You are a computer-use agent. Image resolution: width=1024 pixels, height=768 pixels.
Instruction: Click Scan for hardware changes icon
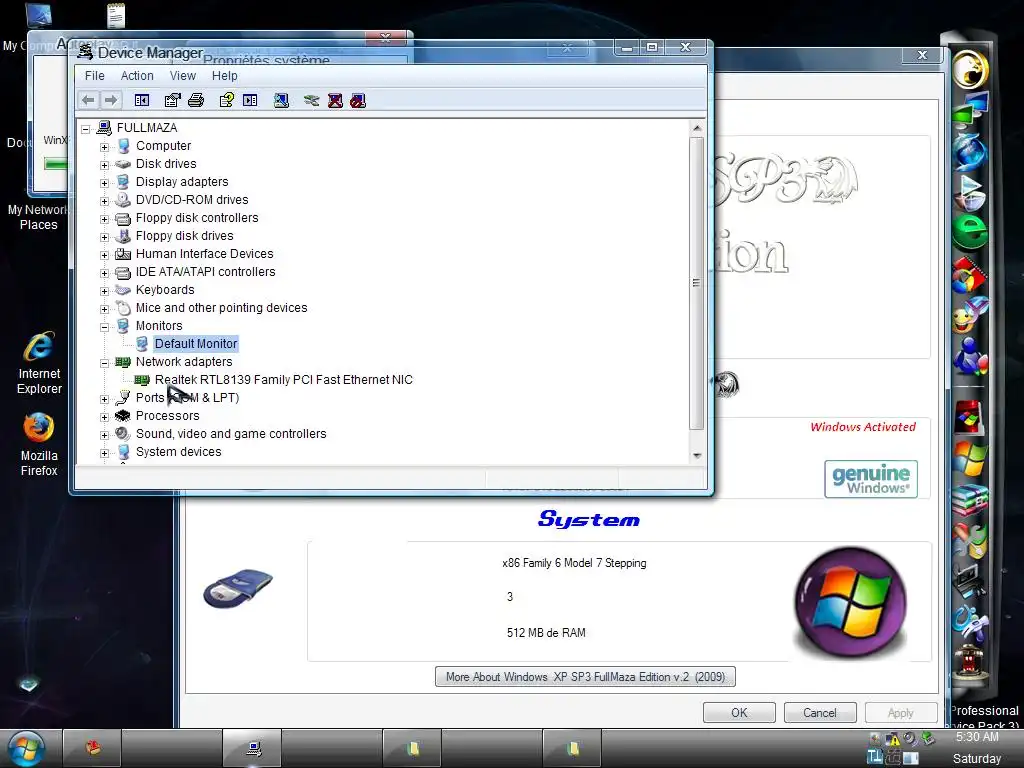pyautogui.click(x=281, y=100)
